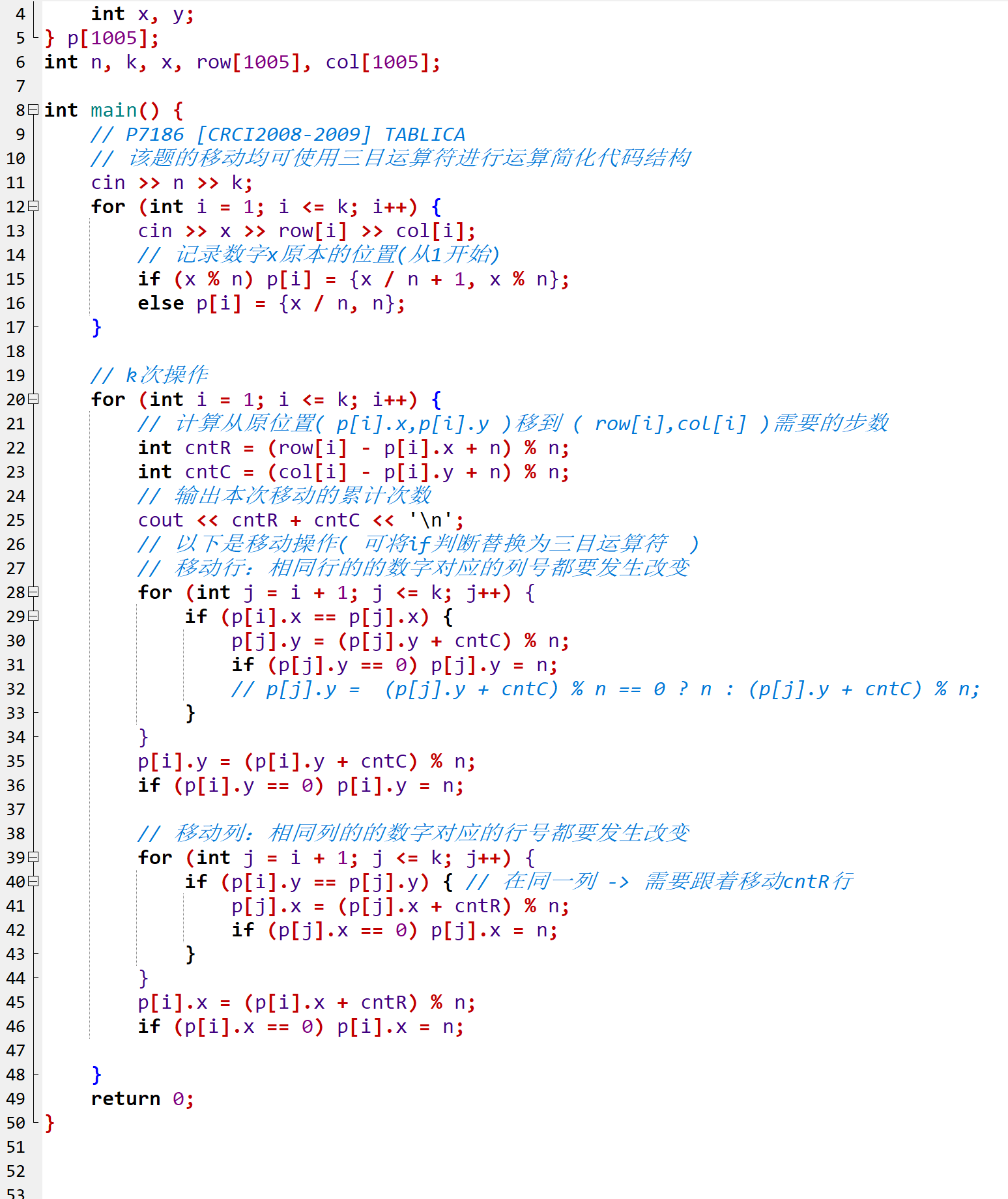Click the 'else p[i] = {x / n, n};' line
Screen dimensions: 1008x1199
272,303
